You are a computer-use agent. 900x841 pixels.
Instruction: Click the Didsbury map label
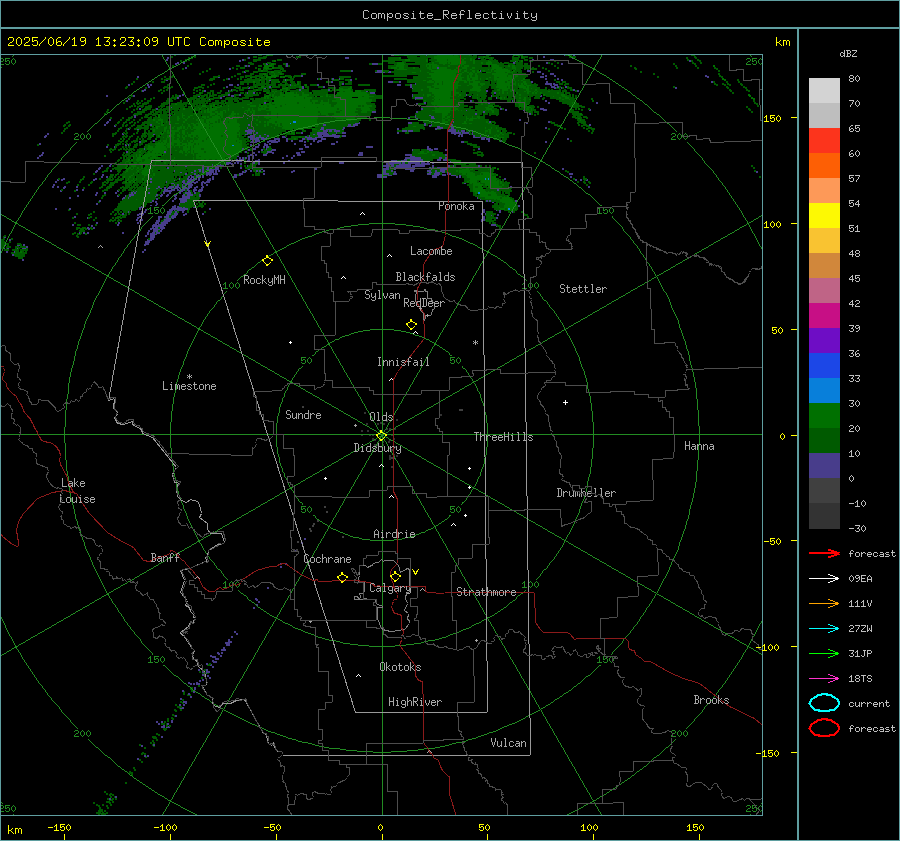click(377, 448)
